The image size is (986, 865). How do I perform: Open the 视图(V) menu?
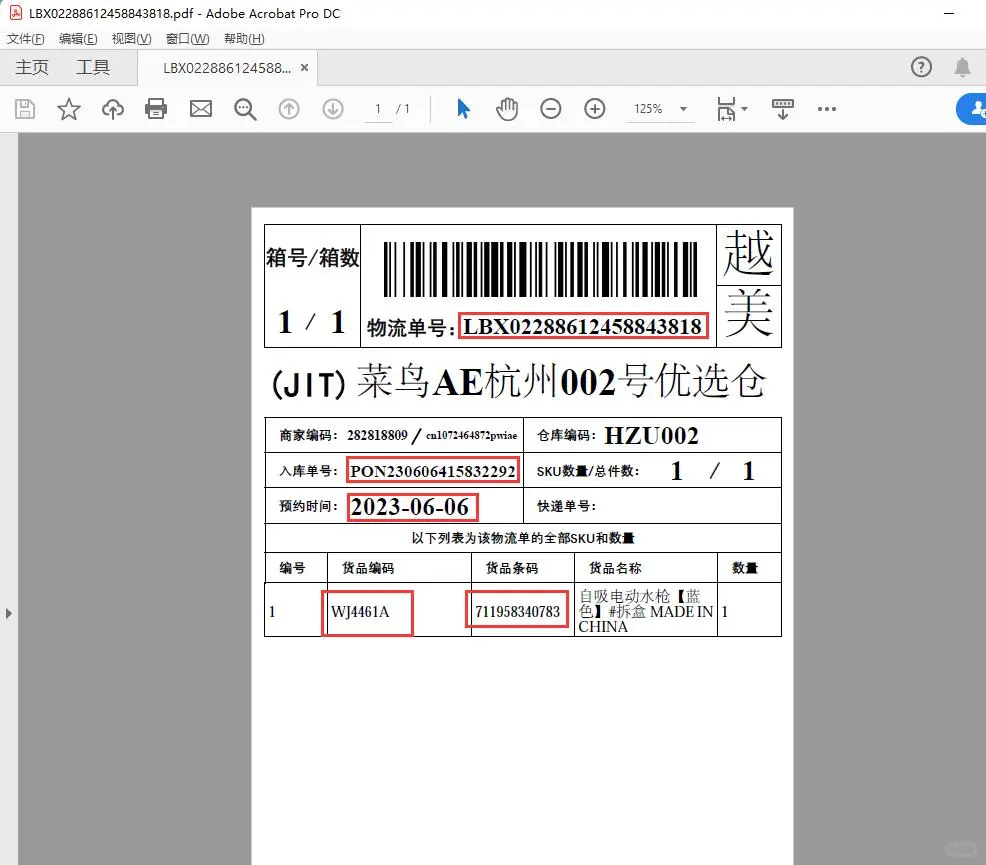point(131,39)
